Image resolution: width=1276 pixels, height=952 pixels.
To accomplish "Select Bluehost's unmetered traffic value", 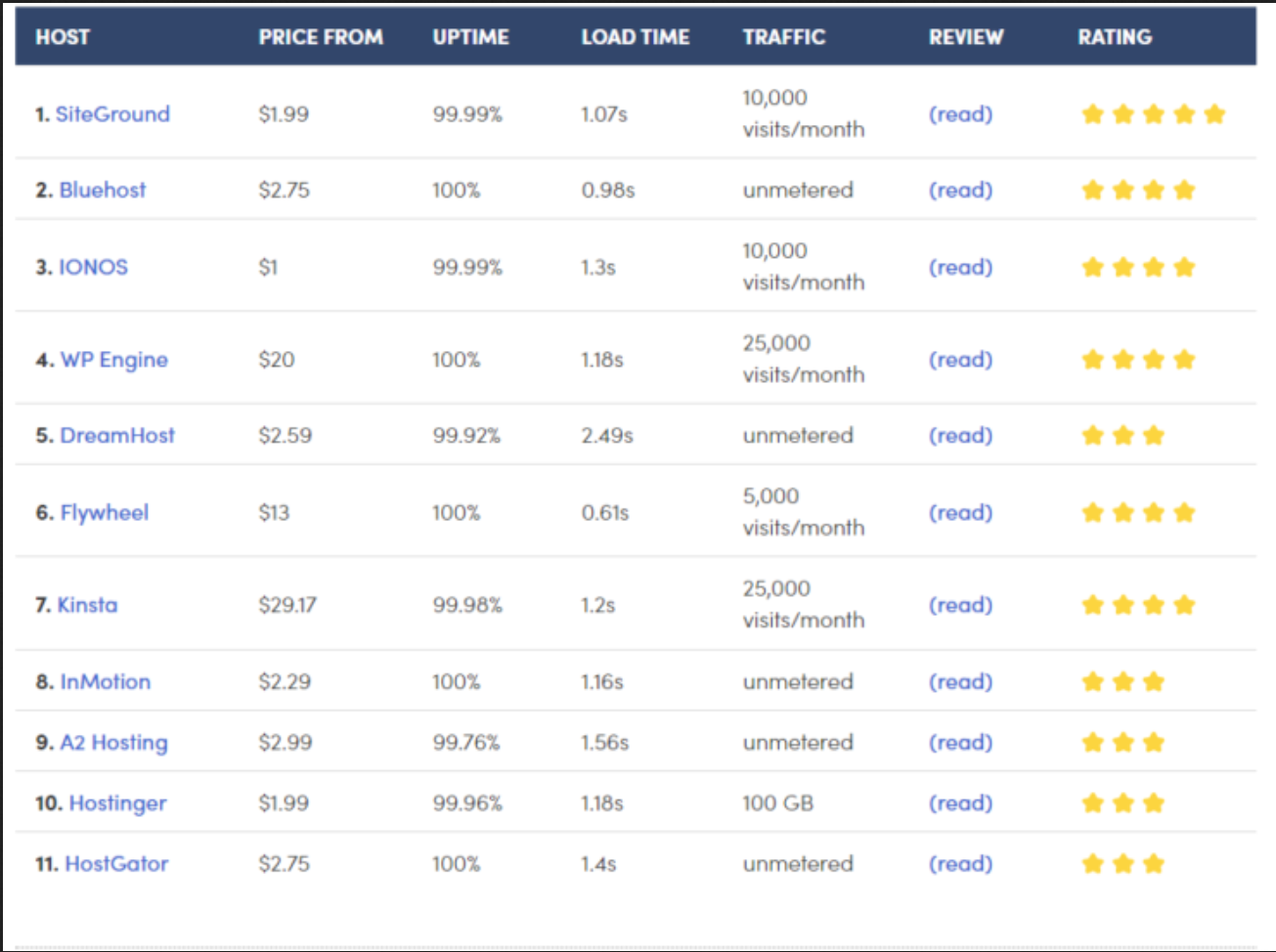I will (798, 190).
